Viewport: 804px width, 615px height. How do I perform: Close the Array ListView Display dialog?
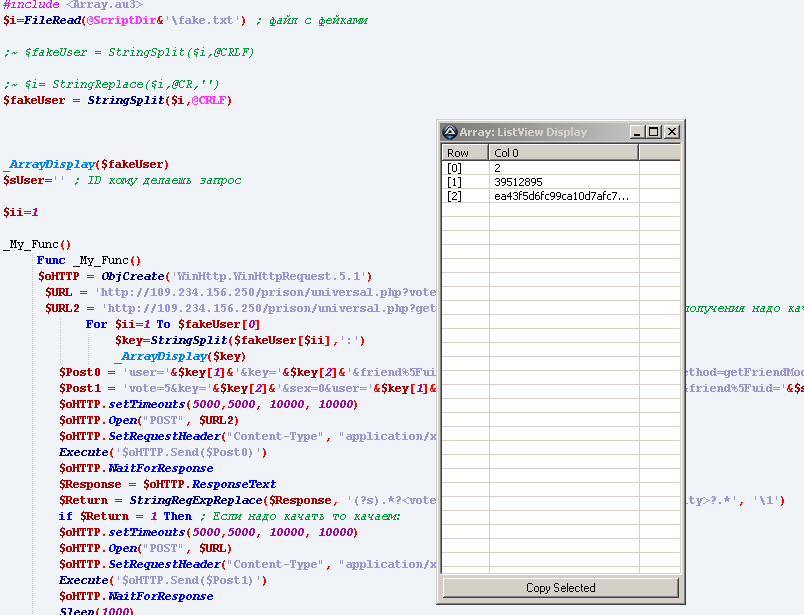coord(672,132)
